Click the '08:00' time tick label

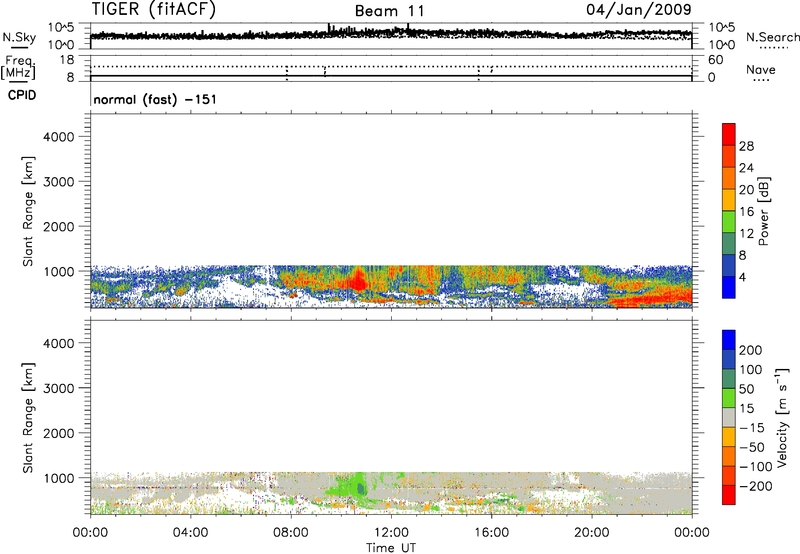291,533
